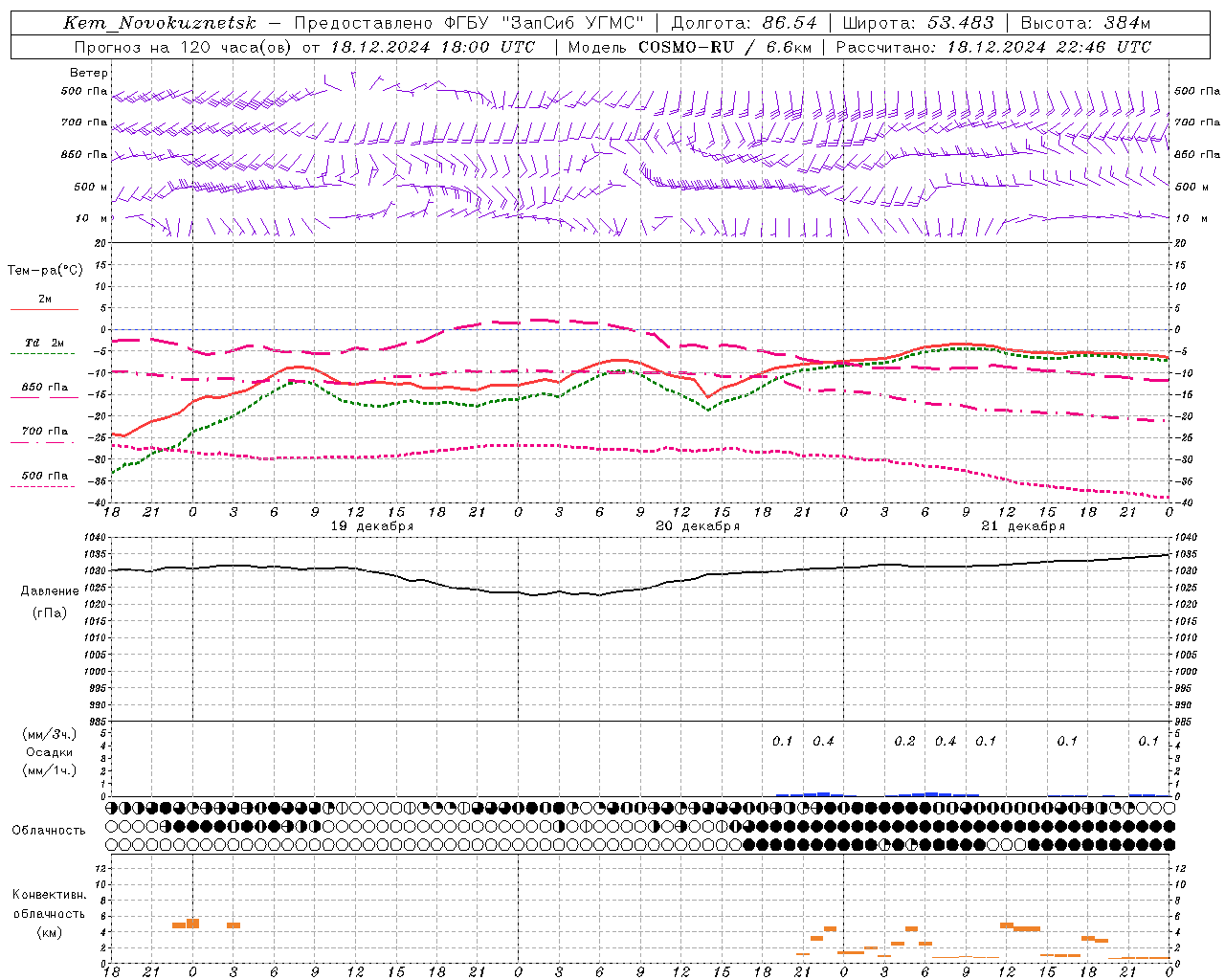Viewport: 1225px width, 980px height.
Task: Click 'Рассчитано: 18.12.2024 22:46 UTC' timestamp
Action: tap(993, 47)
